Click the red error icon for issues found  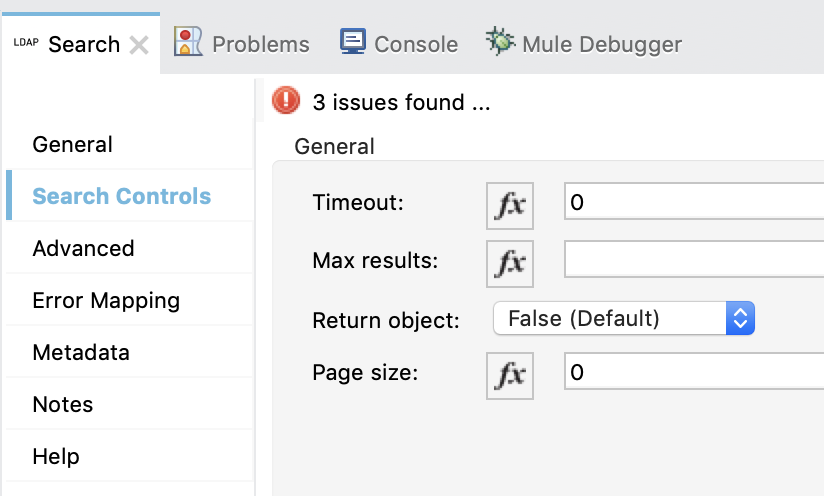coord(286,101)
